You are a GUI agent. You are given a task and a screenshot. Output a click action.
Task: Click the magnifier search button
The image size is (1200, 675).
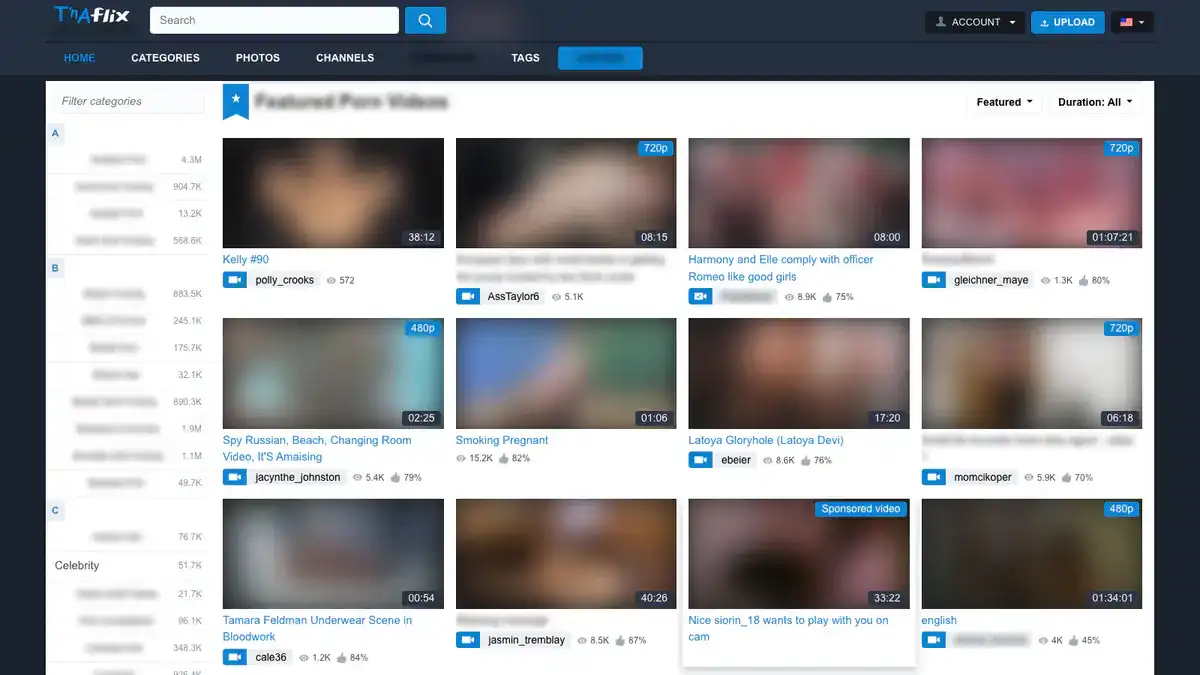pos(426,20)
